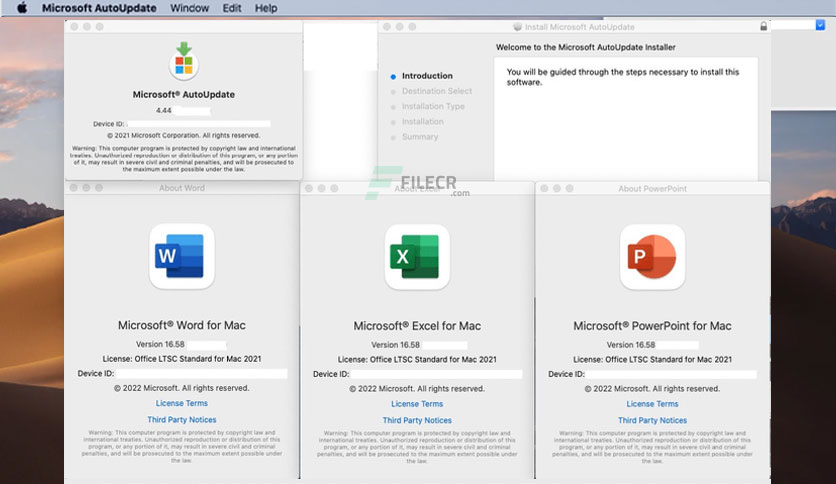Open the Edit menu
The image size is (836, 484).
point(232,8)
